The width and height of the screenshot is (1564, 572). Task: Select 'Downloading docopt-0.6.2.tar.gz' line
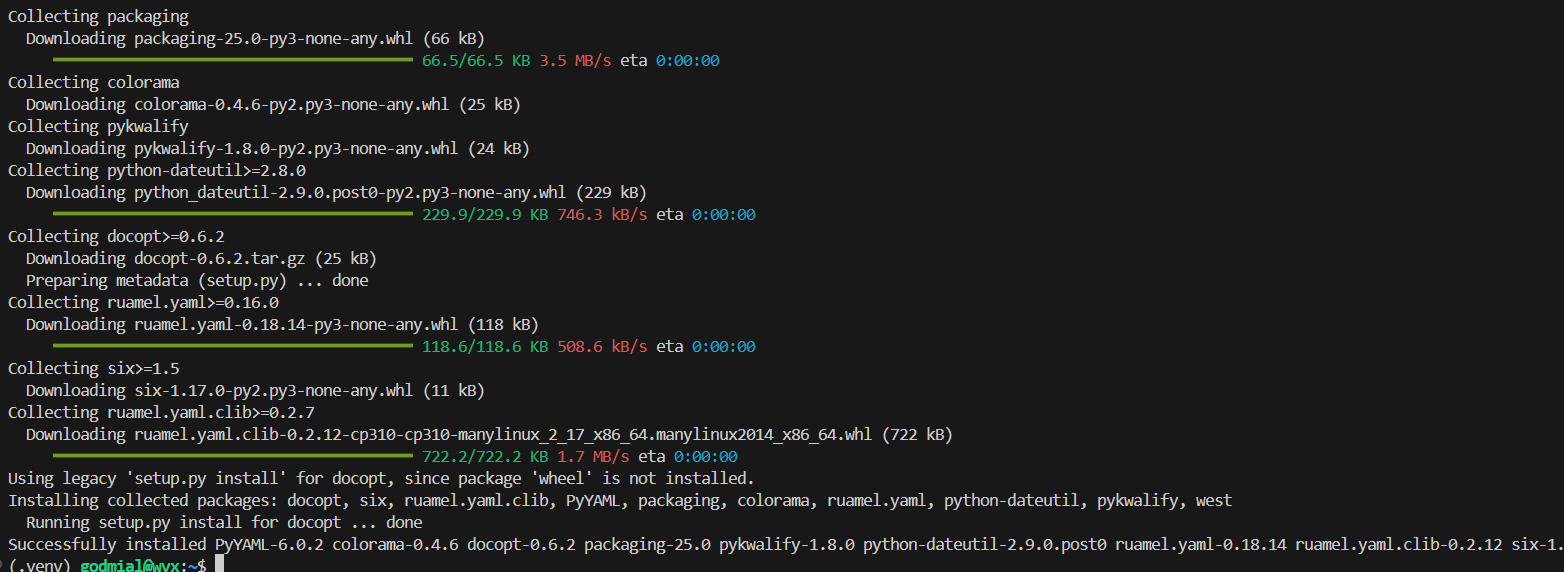point(201,259)
